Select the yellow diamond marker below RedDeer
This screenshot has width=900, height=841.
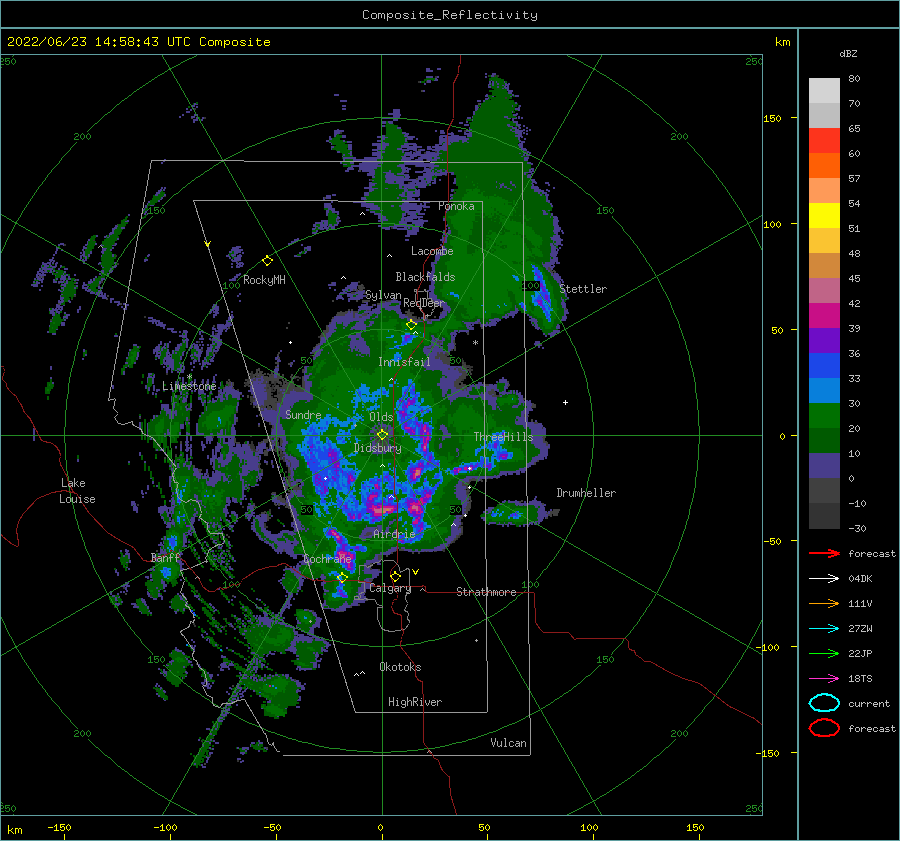click(411, 325)
